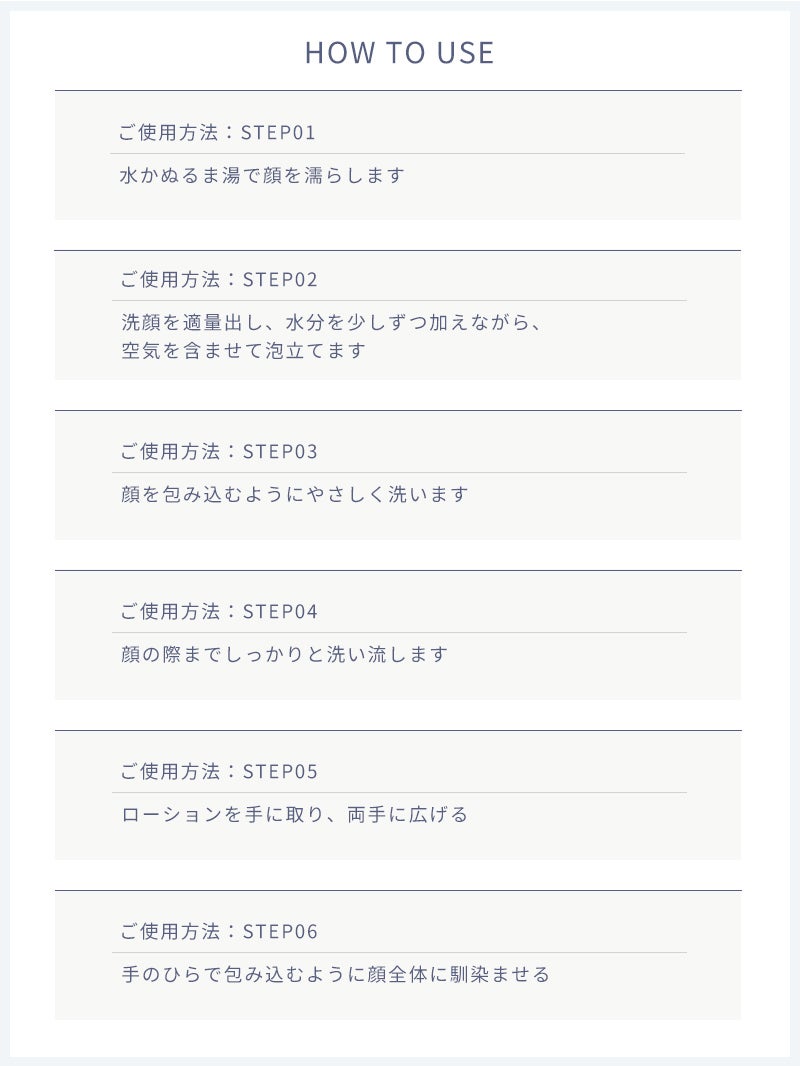Click the text 顔の際までしっかりと洗い流します
This screenshot has width=800, height=1066.
(x=284, y=654)
